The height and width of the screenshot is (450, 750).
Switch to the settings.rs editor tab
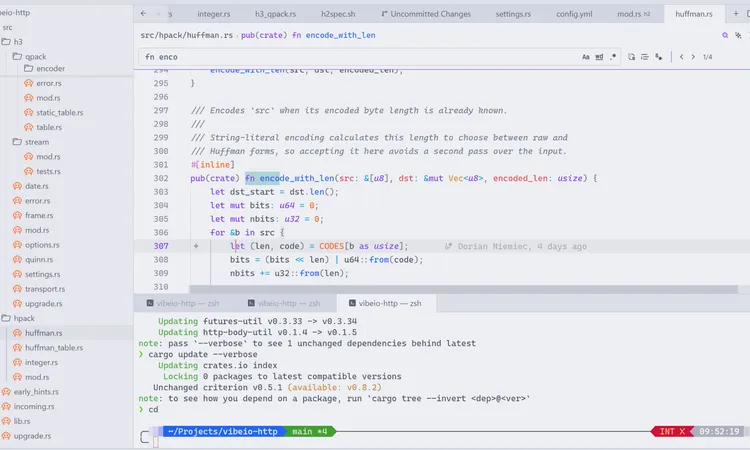(513, 14)
